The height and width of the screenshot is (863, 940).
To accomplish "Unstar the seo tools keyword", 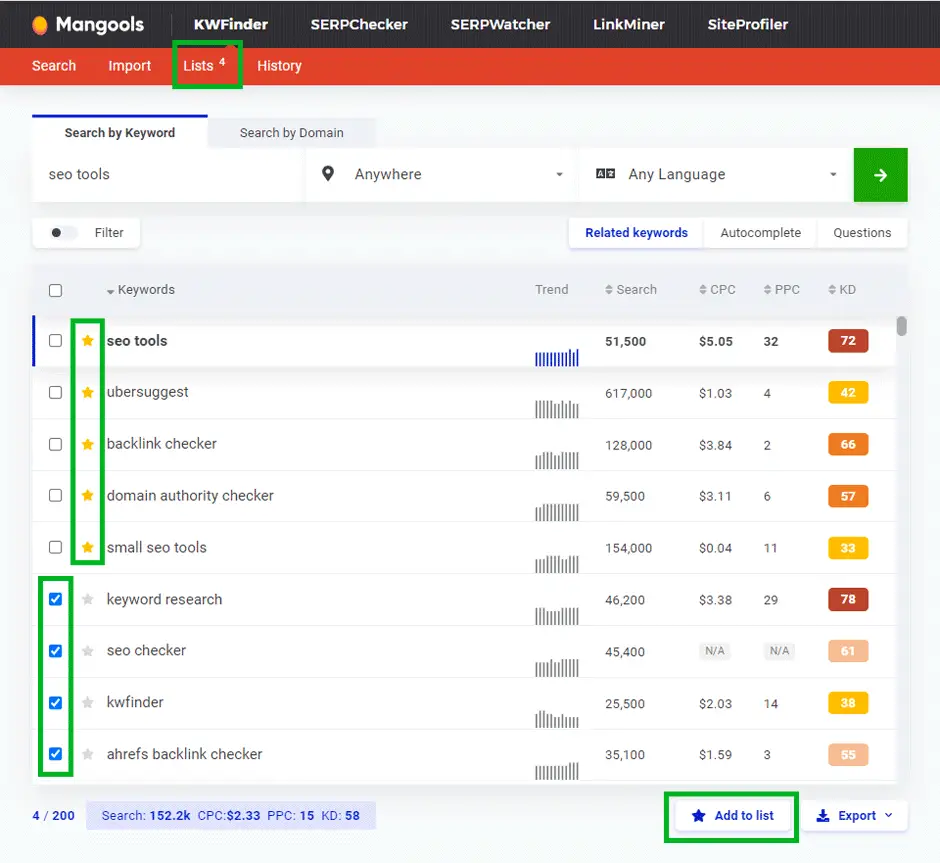I will tap(88, 341).
